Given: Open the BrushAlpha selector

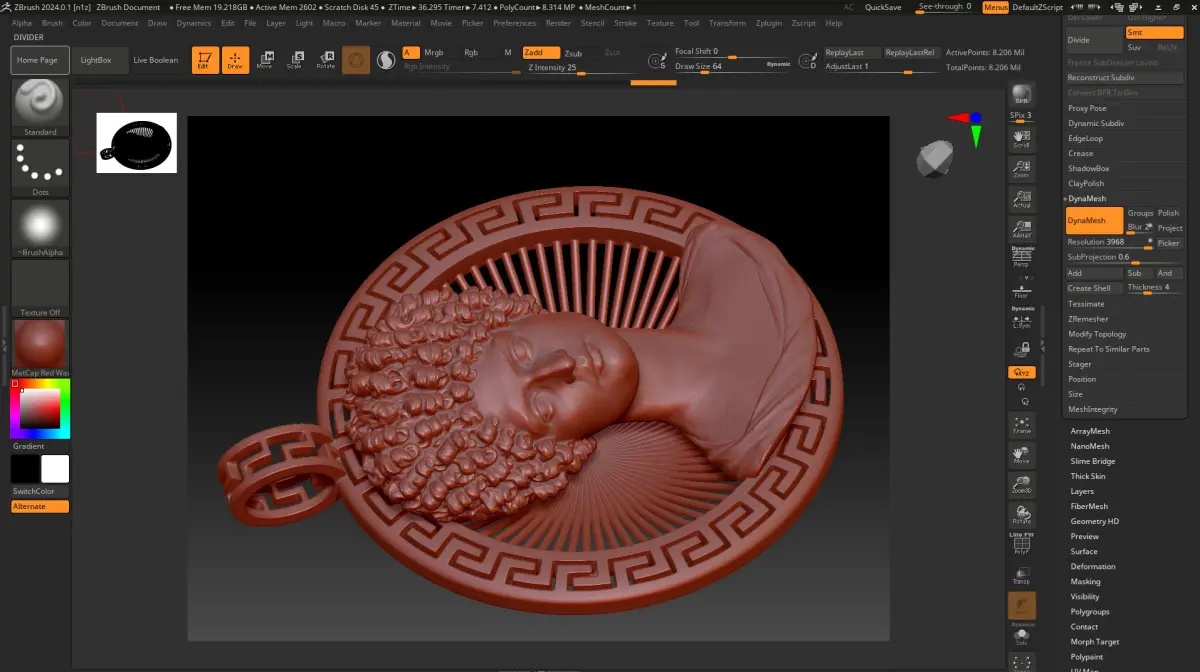Looking at the screenshot, I should coord(40,228).
